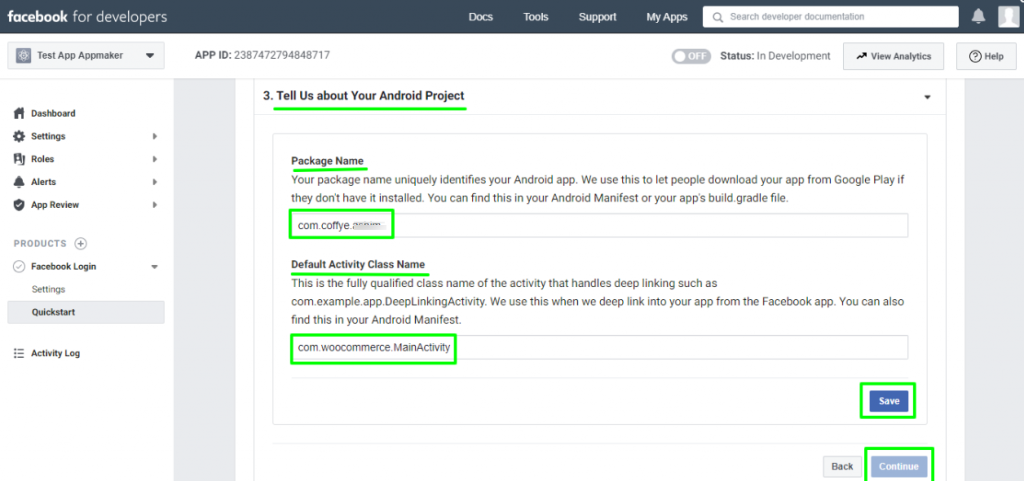Open the Docs menu
Image resolution: width=1024 pixels, height=481 pixels.
pyautogui.click(x=481, y=17)
